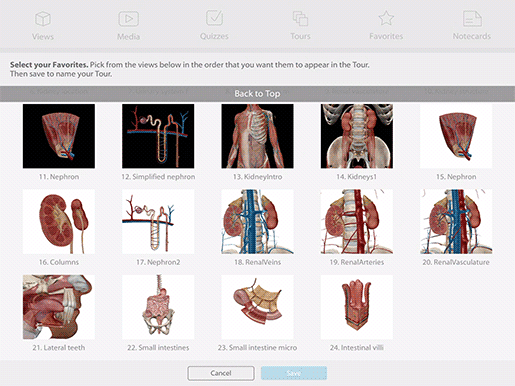Viewport: 515px width, 386px height.
Task: Click the '23. Small intestine micro' caption
Action: click(x=257, y=347)
